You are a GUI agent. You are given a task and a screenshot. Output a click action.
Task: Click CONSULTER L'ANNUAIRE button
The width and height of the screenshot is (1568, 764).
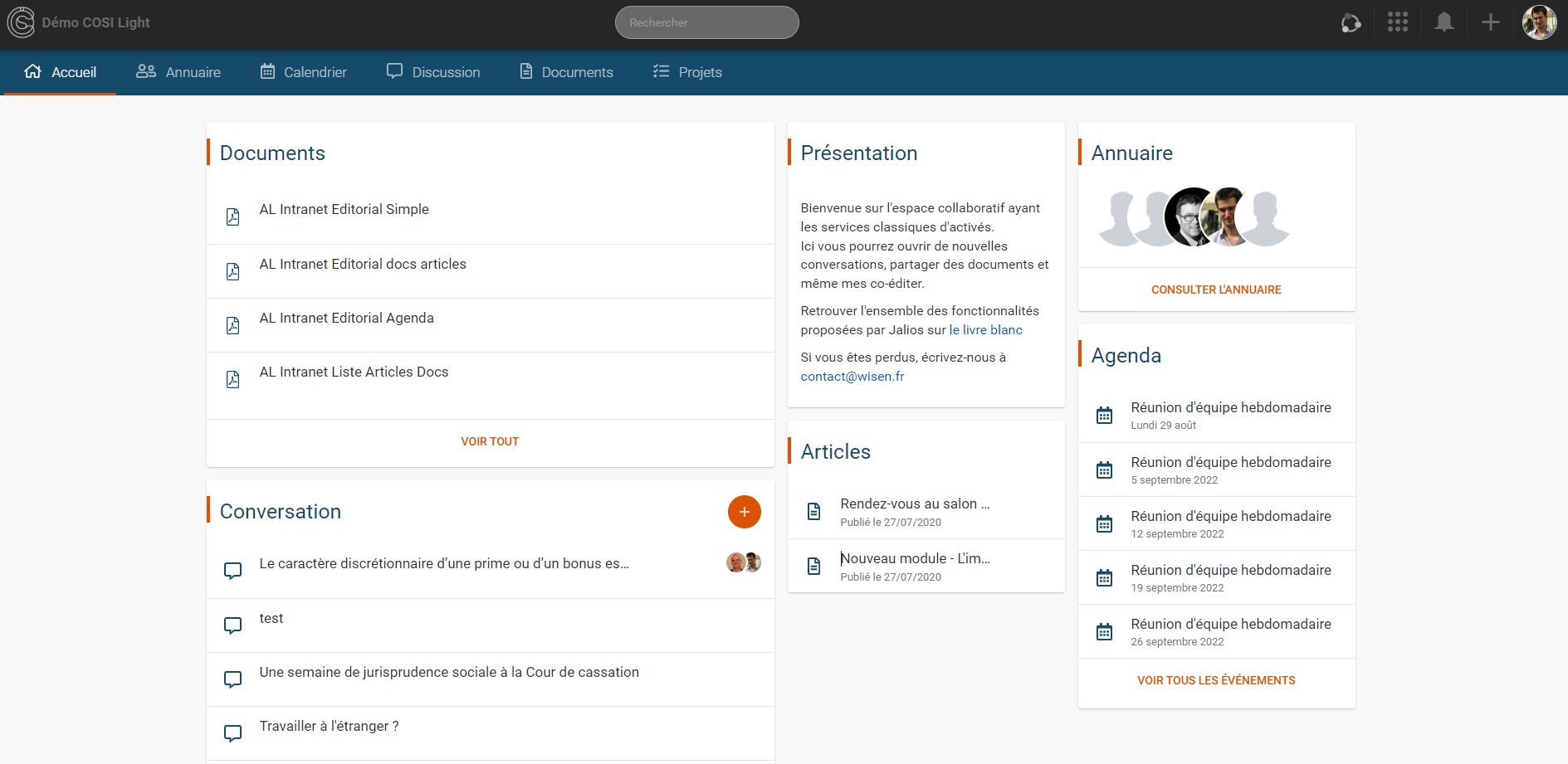1216,290
